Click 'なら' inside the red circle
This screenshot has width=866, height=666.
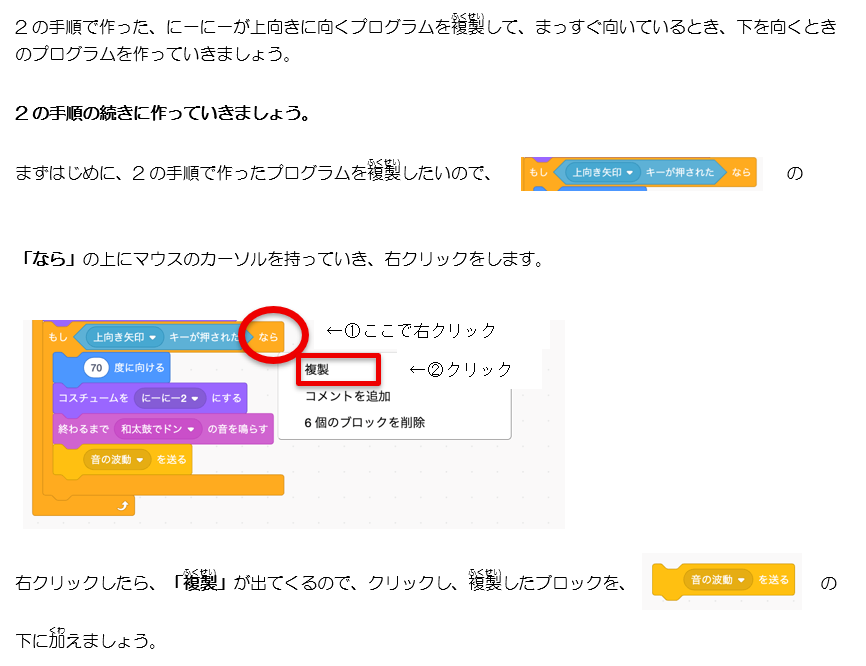[x=268, y=337]
